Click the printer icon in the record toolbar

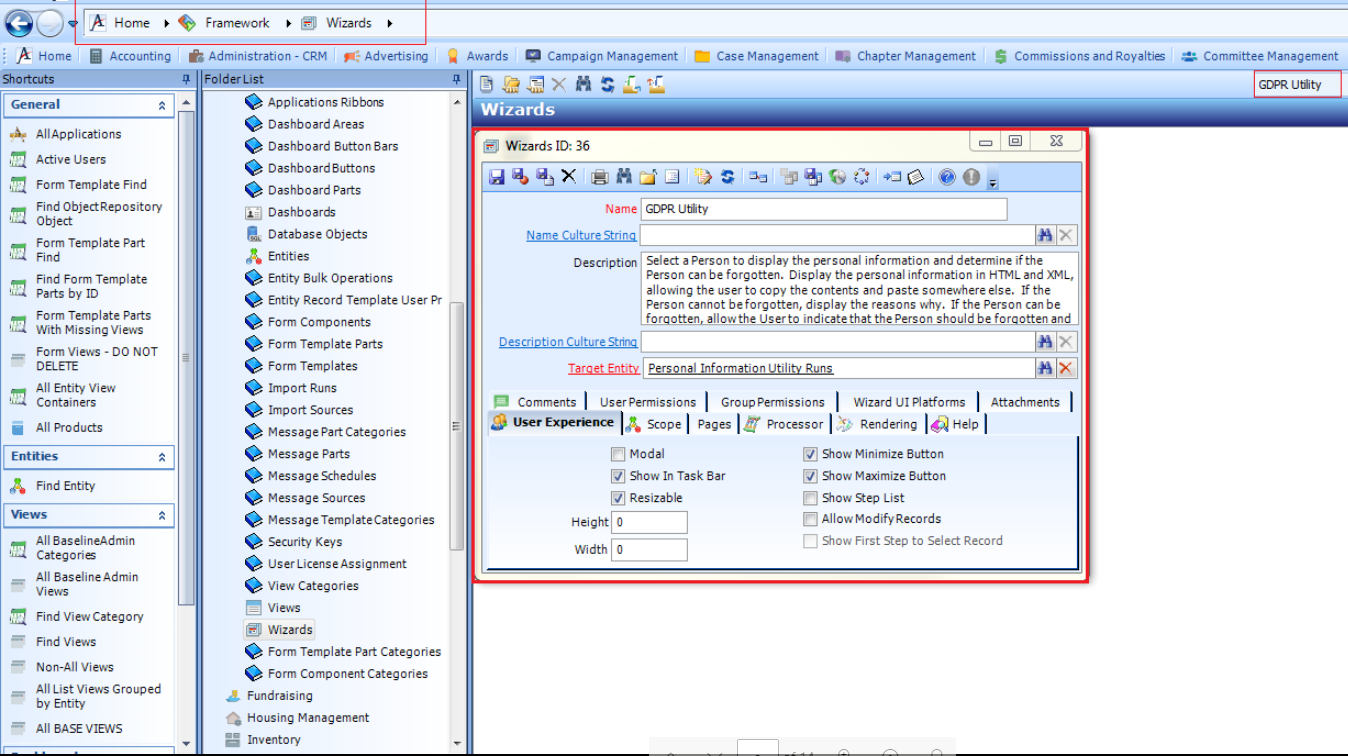coord(599,177)
